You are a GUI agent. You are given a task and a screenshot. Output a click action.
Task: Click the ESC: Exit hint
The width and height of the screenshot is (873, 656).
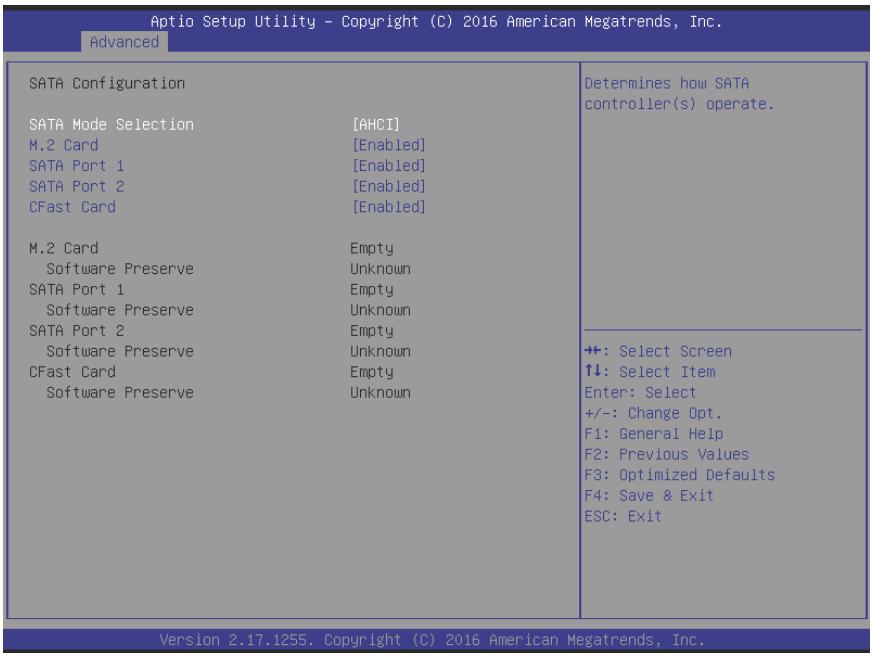[623, 516]
